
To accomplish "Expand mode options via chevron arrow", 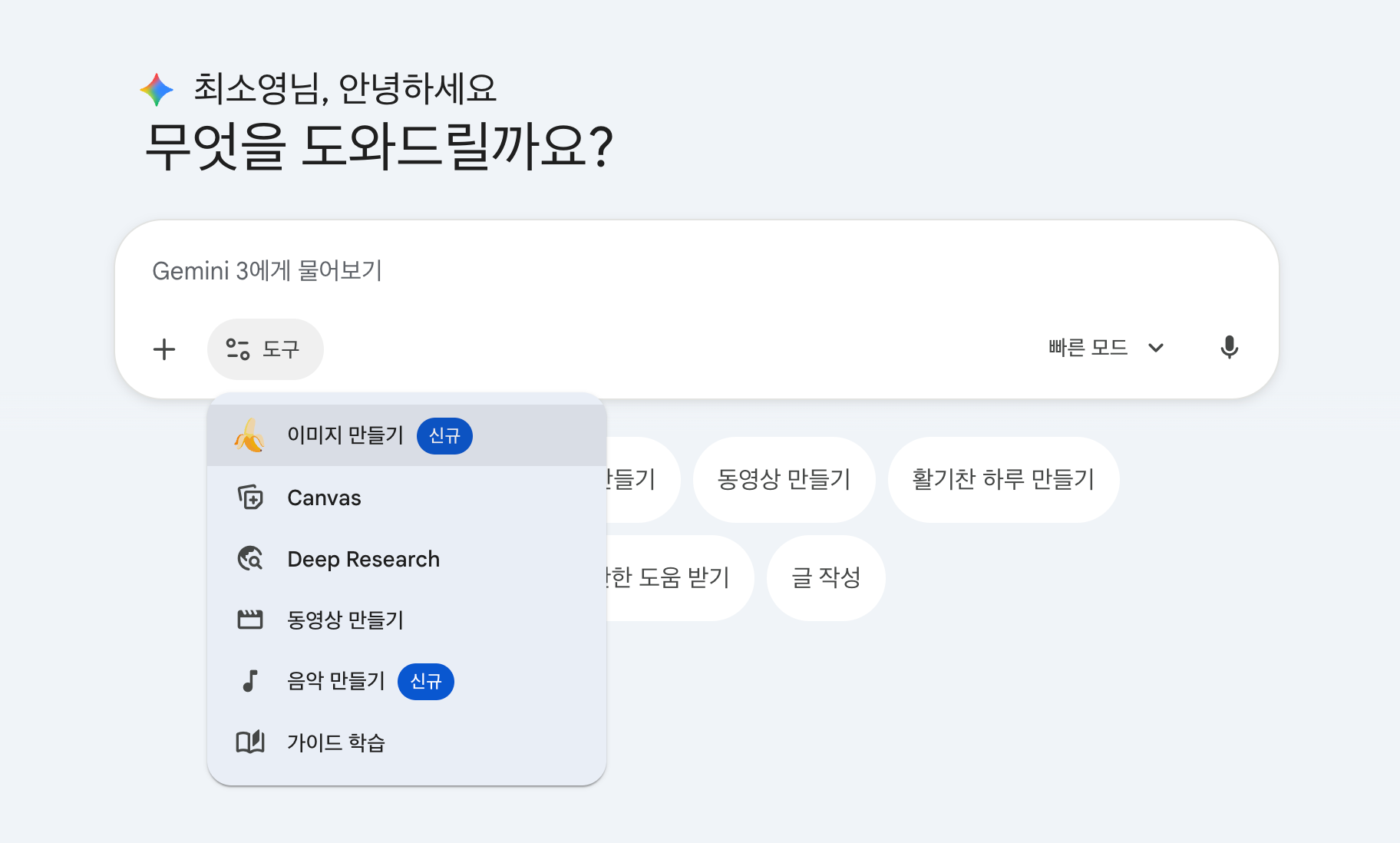I will click(x=1156, y=348).
